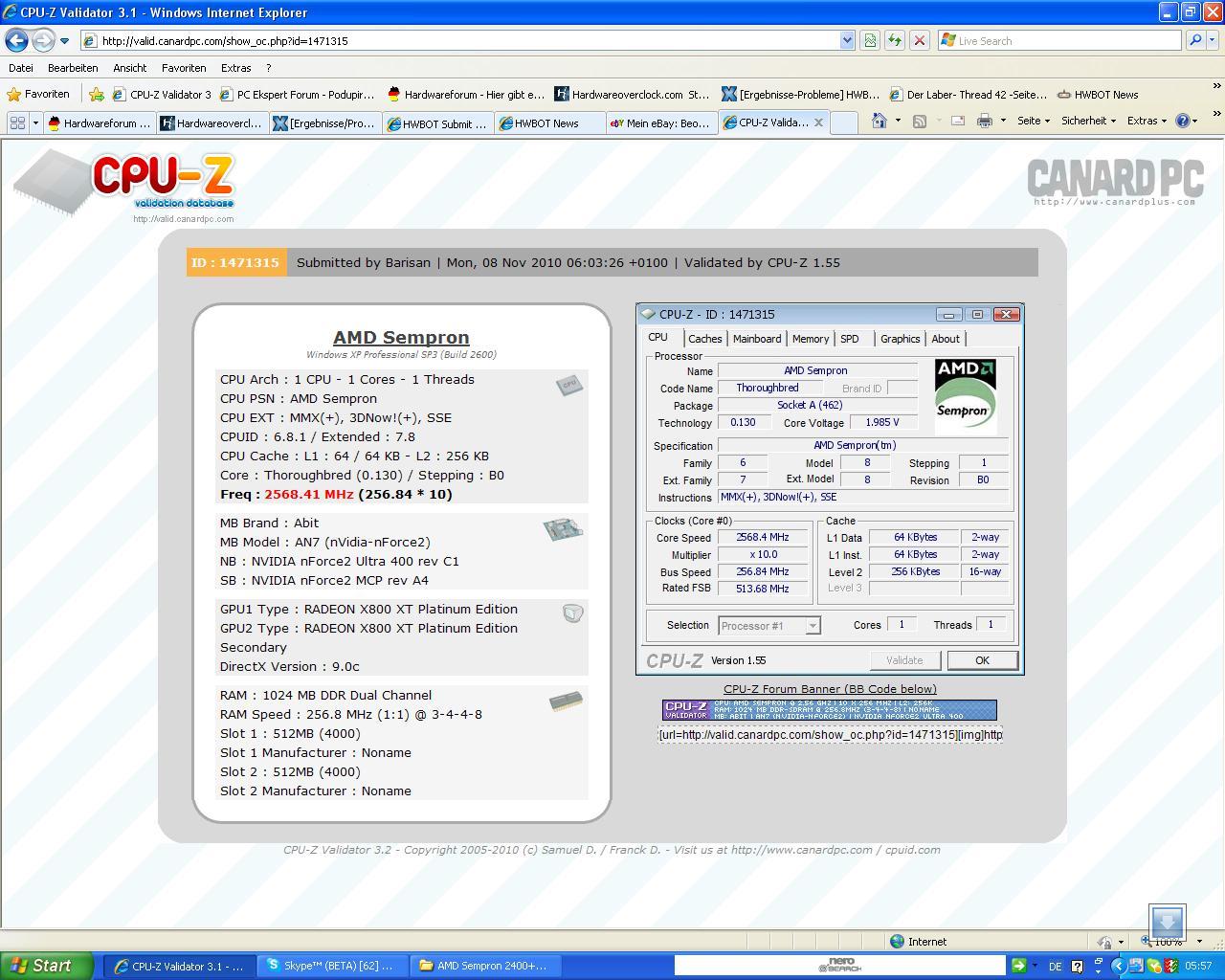Open HWBOT News favorite in favorites bar
Image resolution: width=1225 pixels, height=980 pixels.
point(1097,94)
